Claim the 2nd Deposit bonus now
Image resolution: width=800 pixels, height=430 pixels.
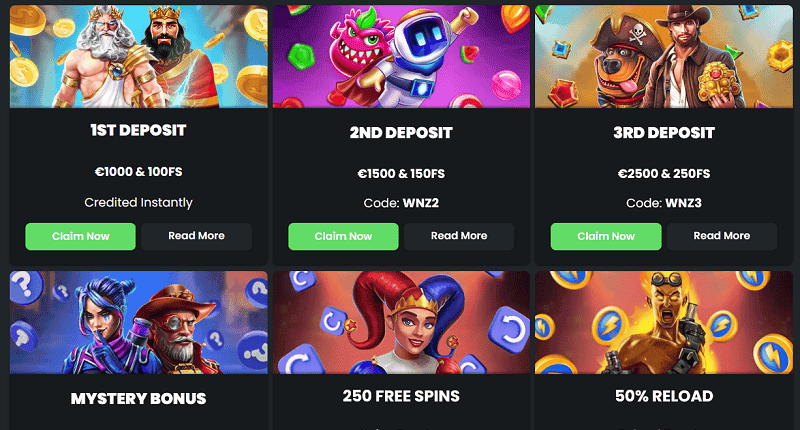pos(343,236)
